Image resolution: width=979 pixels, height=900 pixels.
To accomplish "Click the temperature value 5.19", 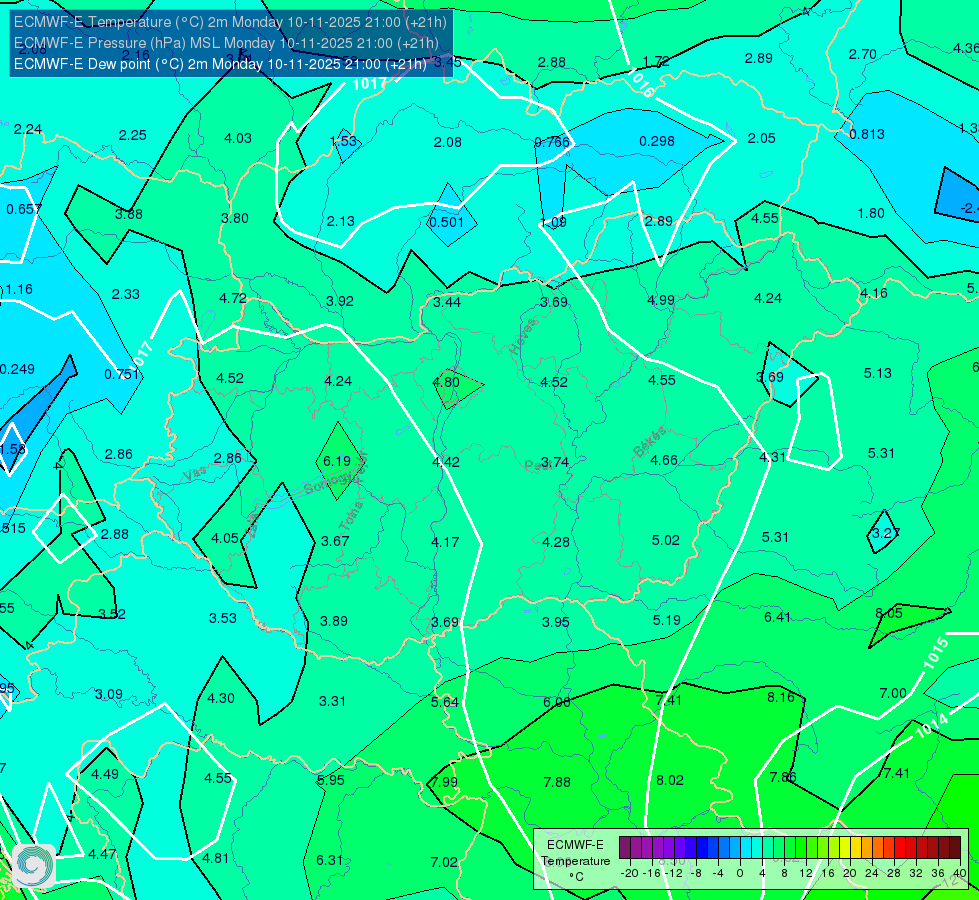I will pos(666,620).
